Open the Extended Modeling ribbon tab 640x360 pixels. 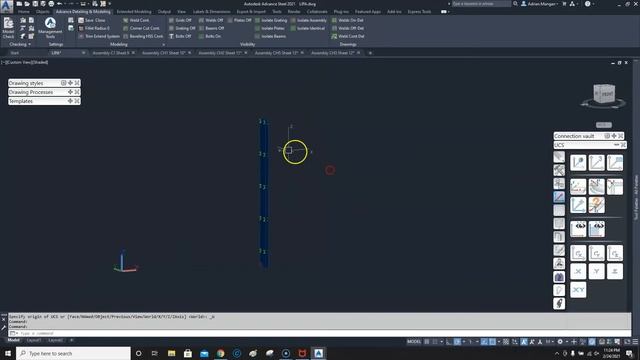[134, 11]
